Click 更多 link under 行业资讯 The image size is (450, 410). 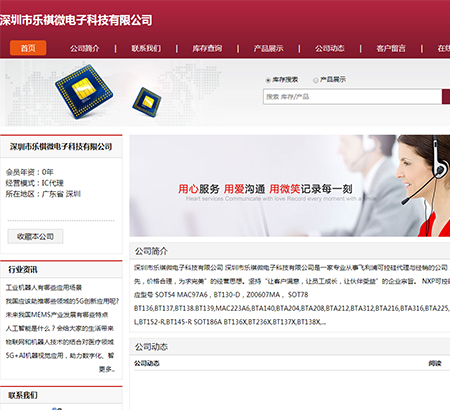coord(107,369)
